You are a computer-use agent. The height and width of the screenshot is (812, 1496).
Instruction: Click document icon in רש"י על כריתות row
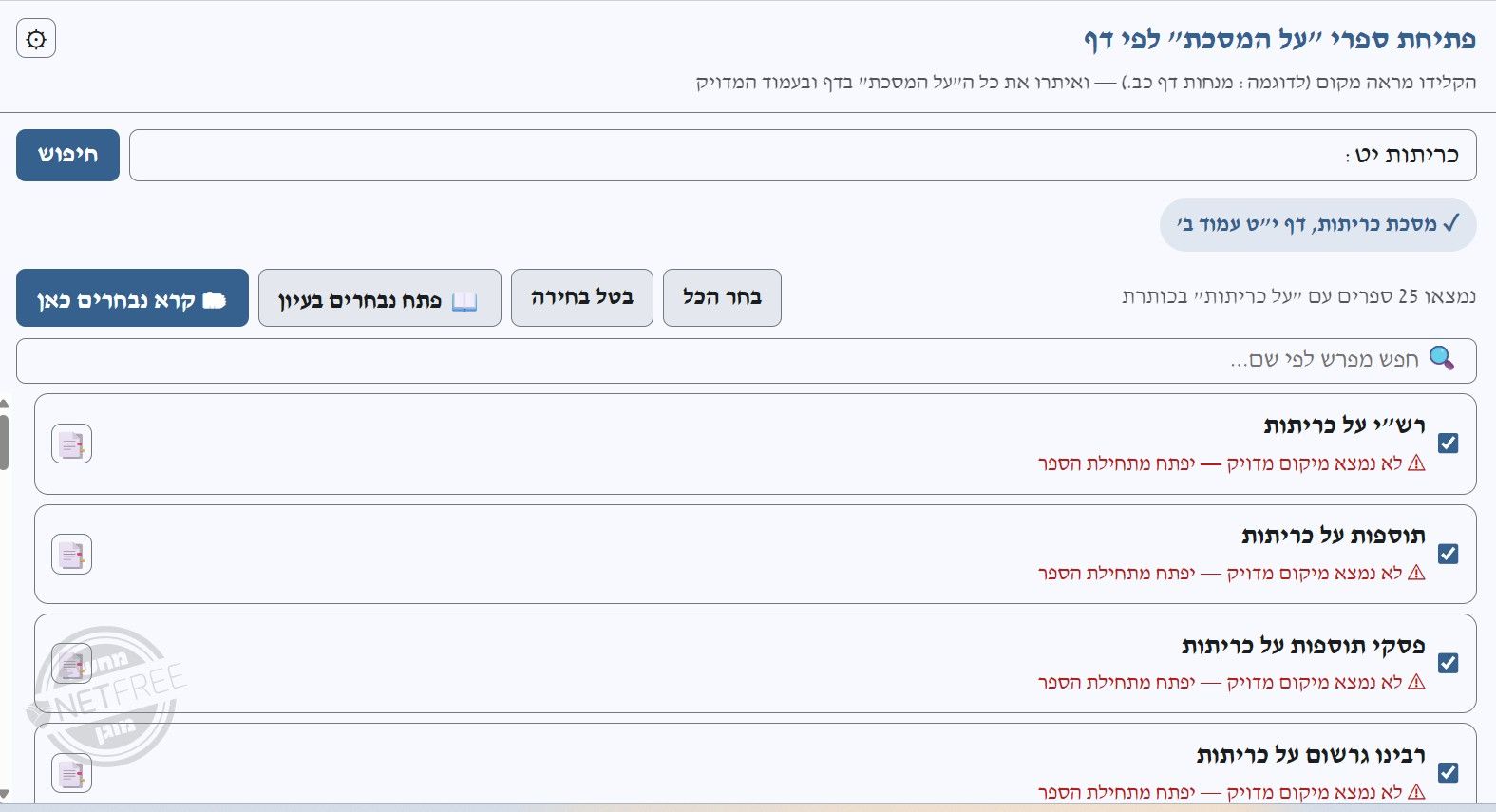(71, 444)
